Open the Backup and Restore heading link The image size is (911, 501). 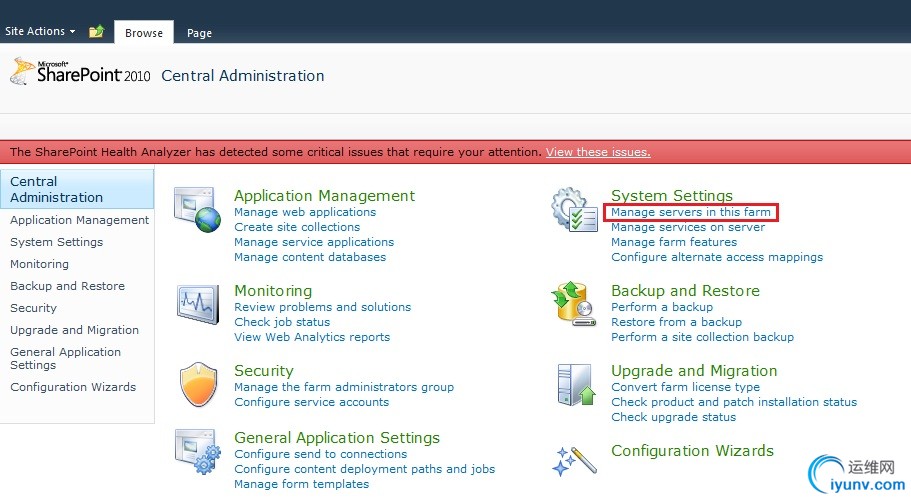click(686, 291)
